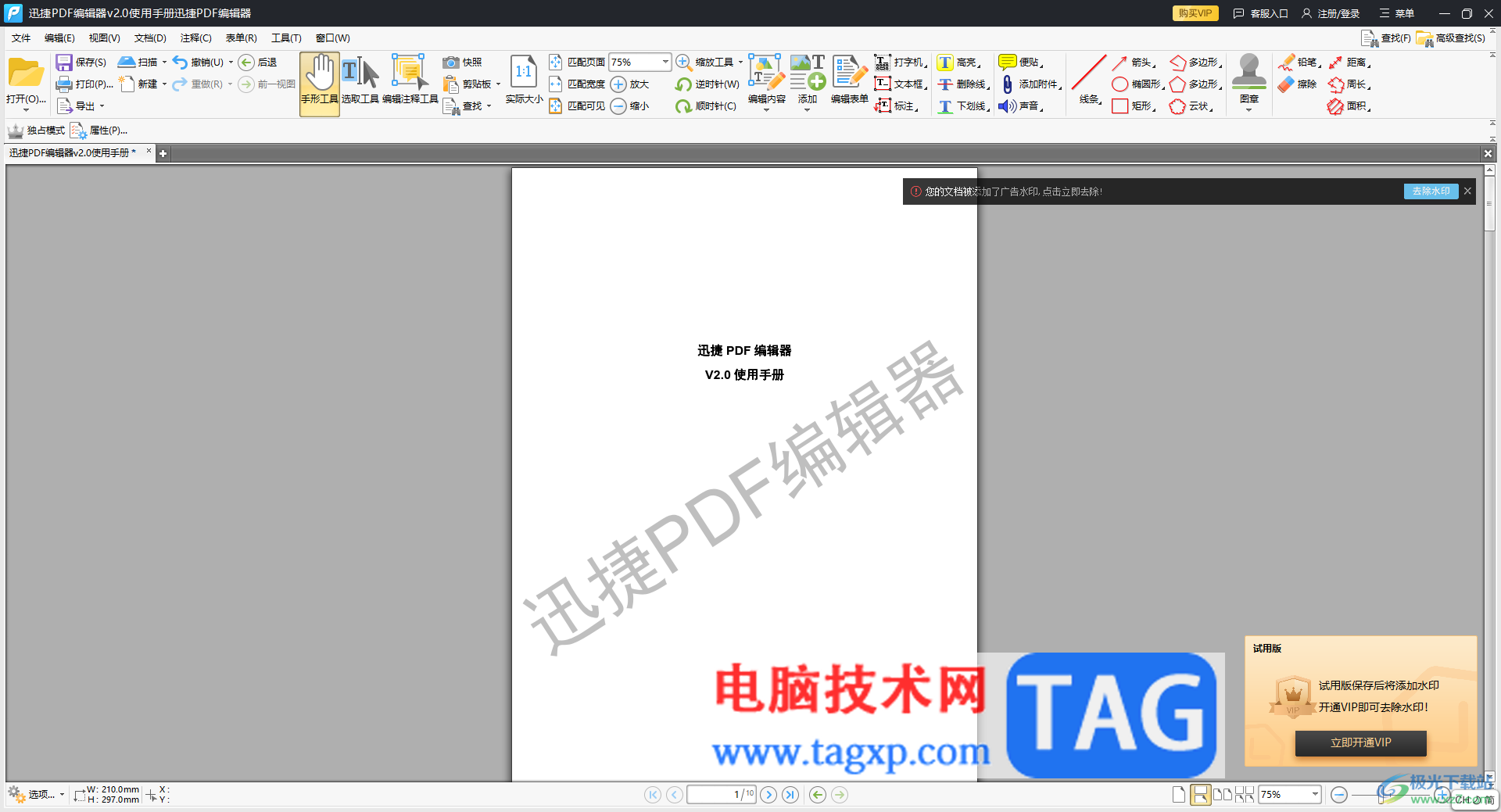
Task: Open the Comment (注释) menu
Action: tap(195, 38)
